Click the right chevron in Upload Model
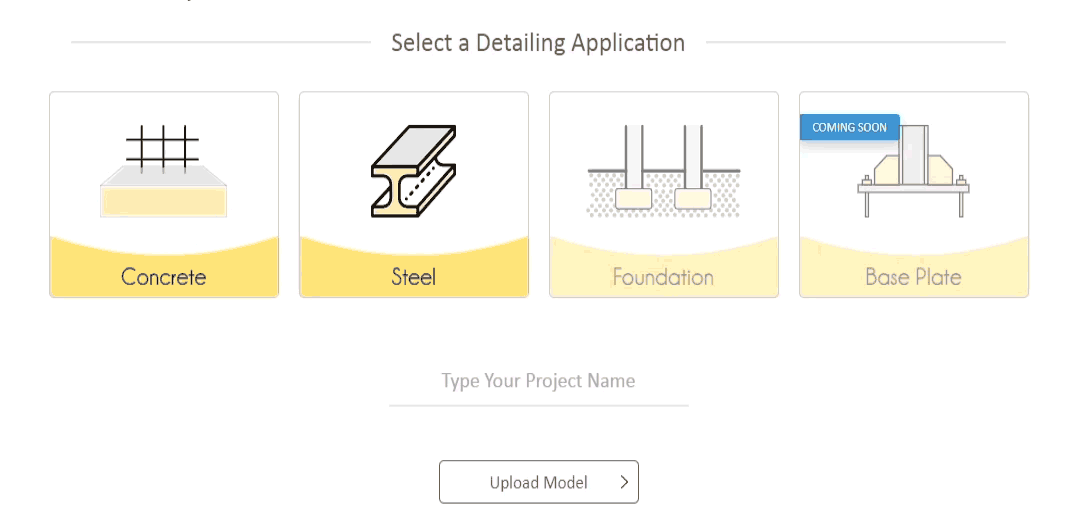The image size is (1080, 522). (x=624, y=482)
